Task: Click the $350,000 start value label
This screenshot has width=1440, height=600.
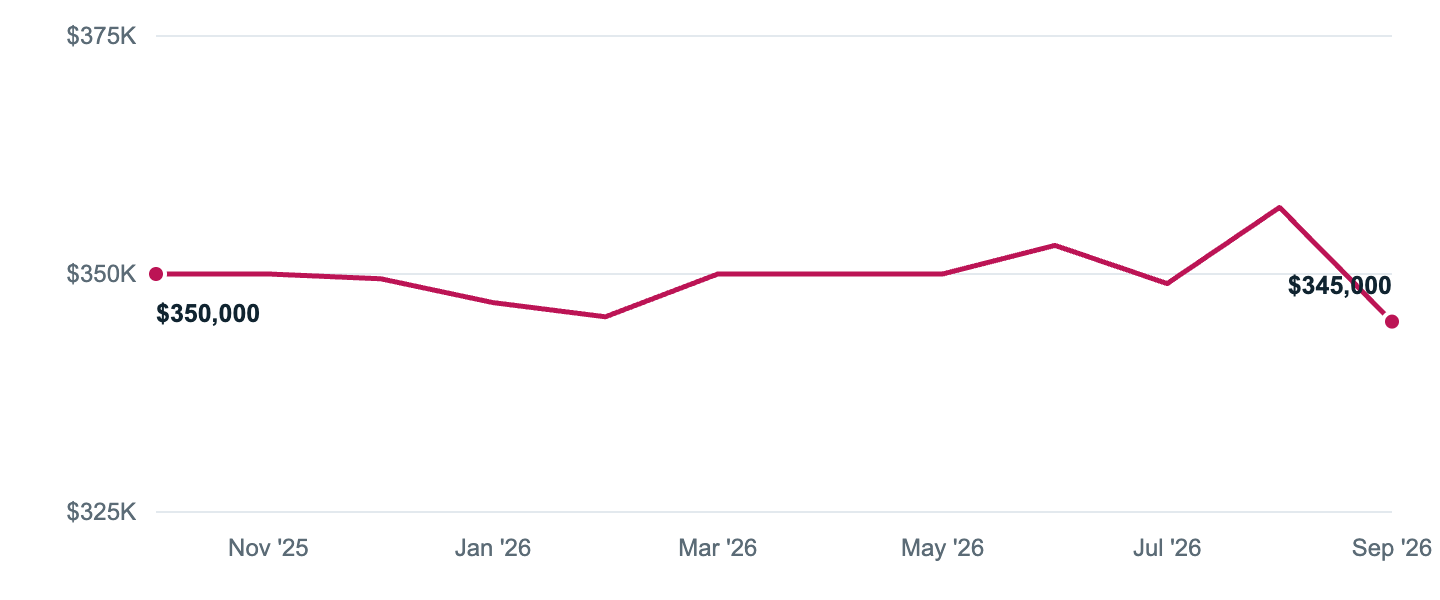Action: (208, 314)
